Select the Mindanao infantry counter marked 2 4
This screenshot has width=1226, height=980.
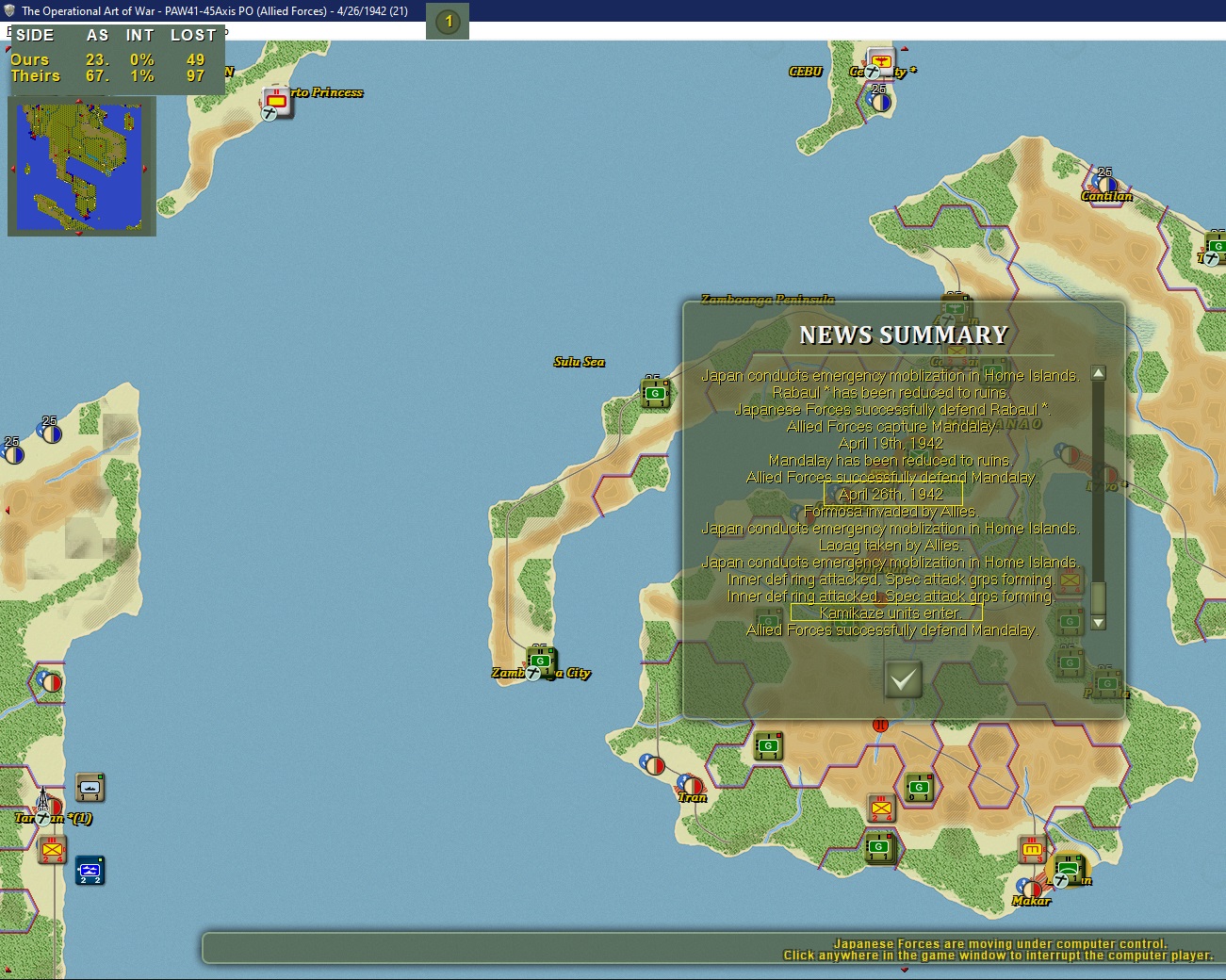[x=882, y=808]
